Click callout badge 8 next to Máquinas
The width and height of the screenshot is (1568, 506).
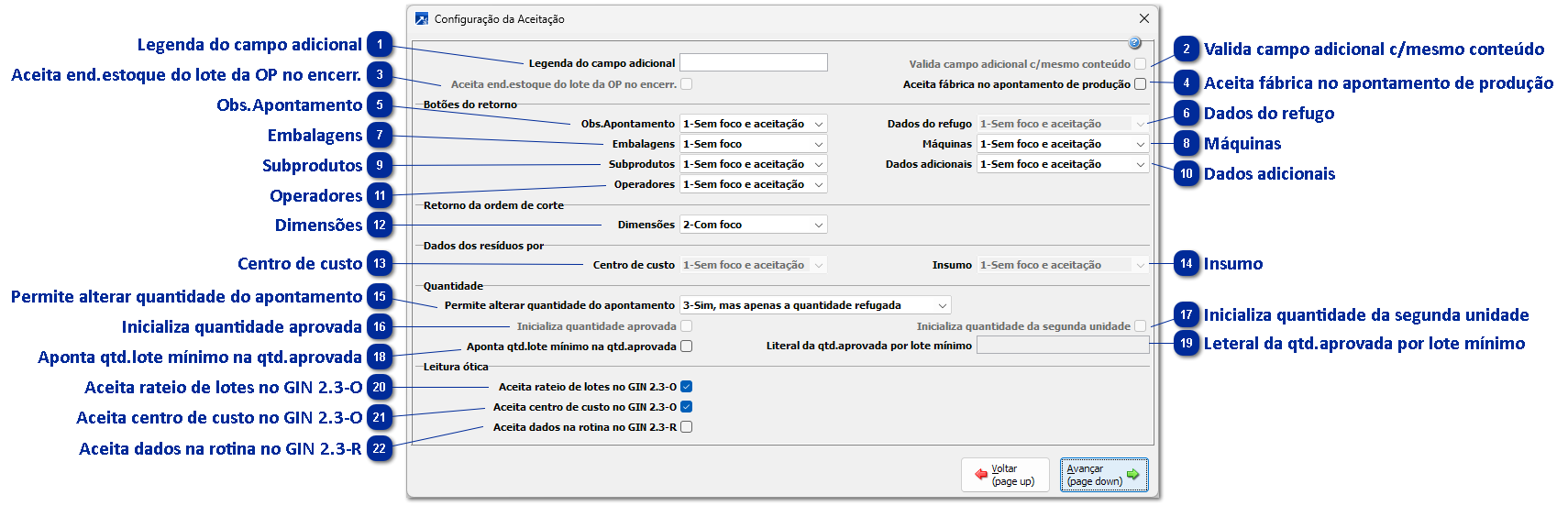pos(1187,144)
